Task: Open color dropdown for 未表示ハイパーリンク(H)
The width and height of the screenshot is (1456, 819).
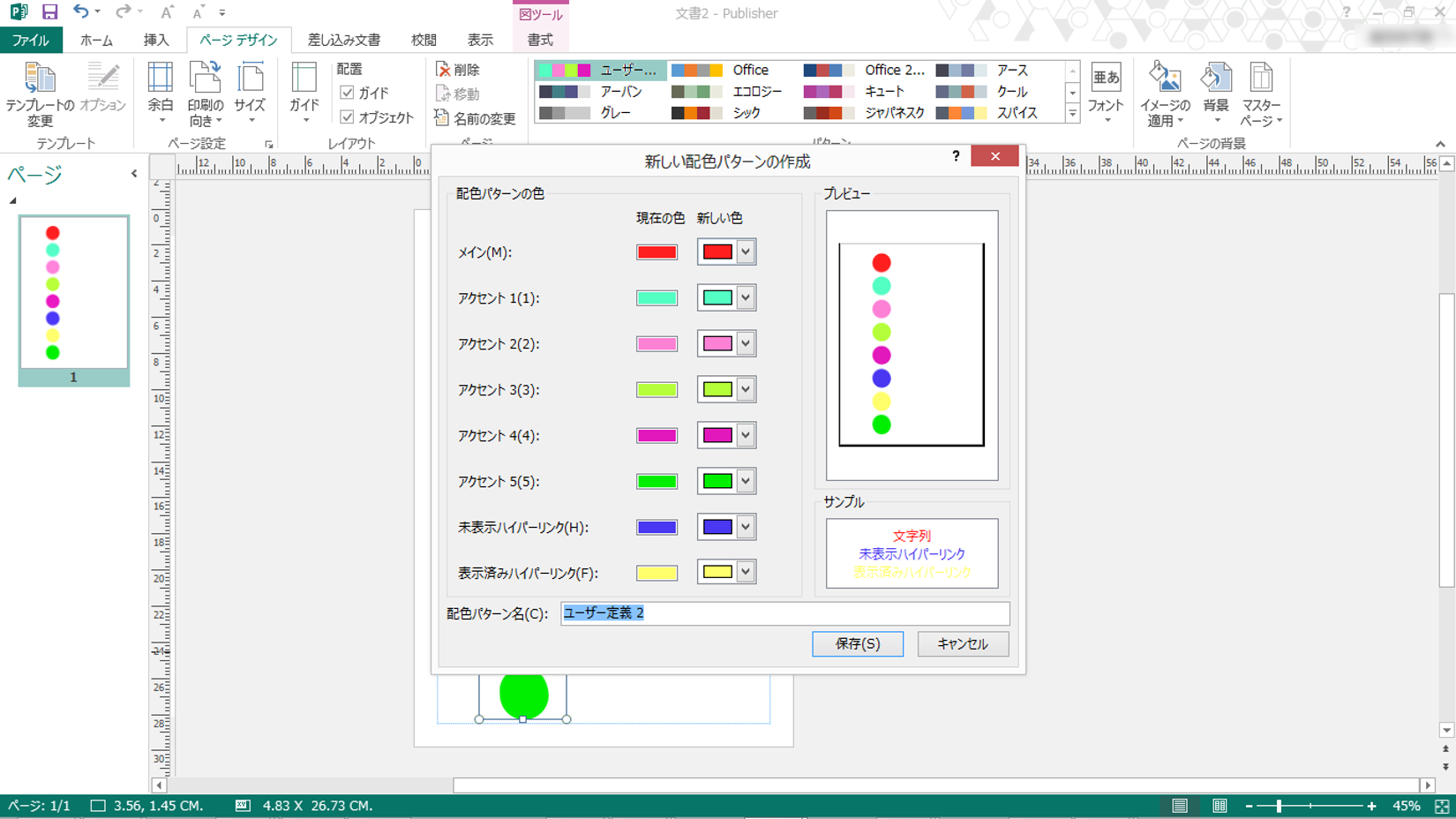Action: 746,527
